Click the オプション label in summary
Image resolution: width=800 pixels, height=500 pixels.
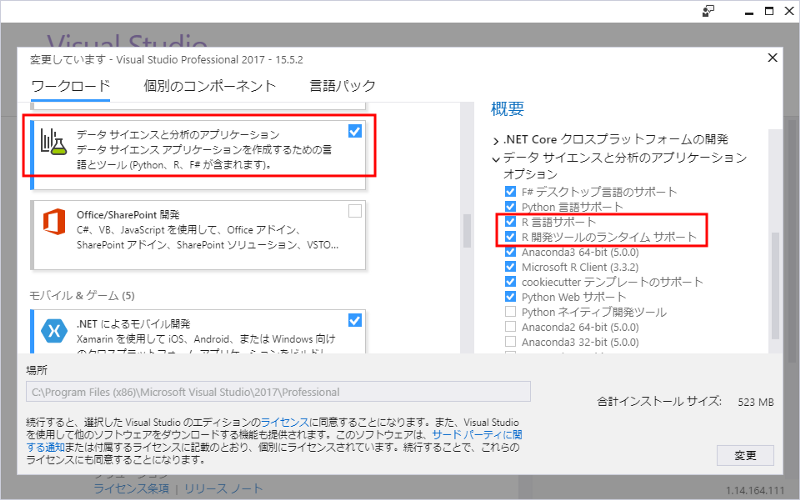tap(531, 174)
